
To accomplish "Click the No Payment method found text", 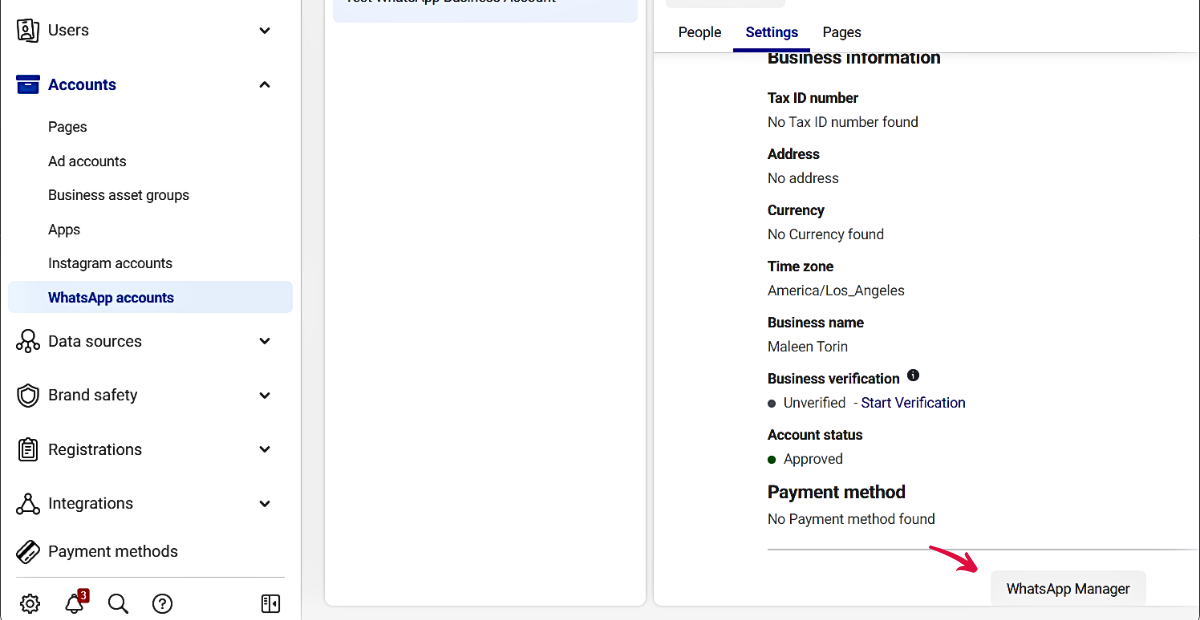I will pos(852,519).
